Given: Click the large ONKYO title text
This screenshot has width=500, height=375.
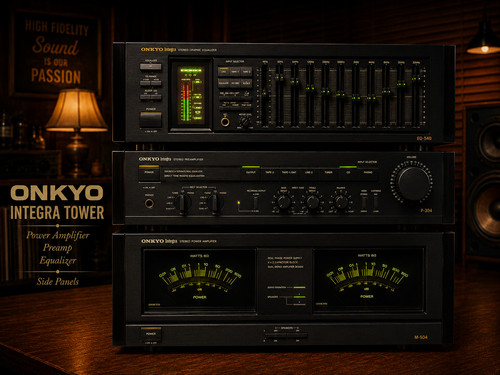Looking at the screenshot, I should [x=57, y=193].
